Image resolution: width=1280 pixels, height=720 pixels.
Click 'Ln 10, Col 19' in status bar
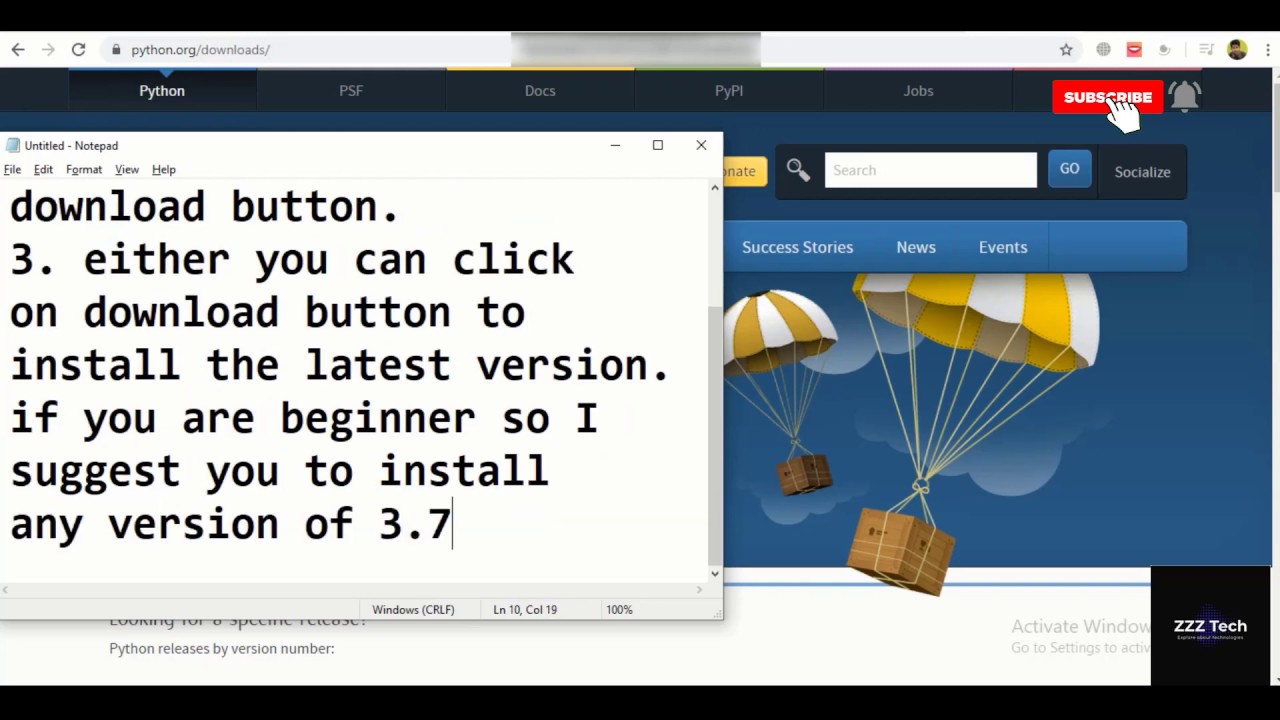tap(525, 610)
